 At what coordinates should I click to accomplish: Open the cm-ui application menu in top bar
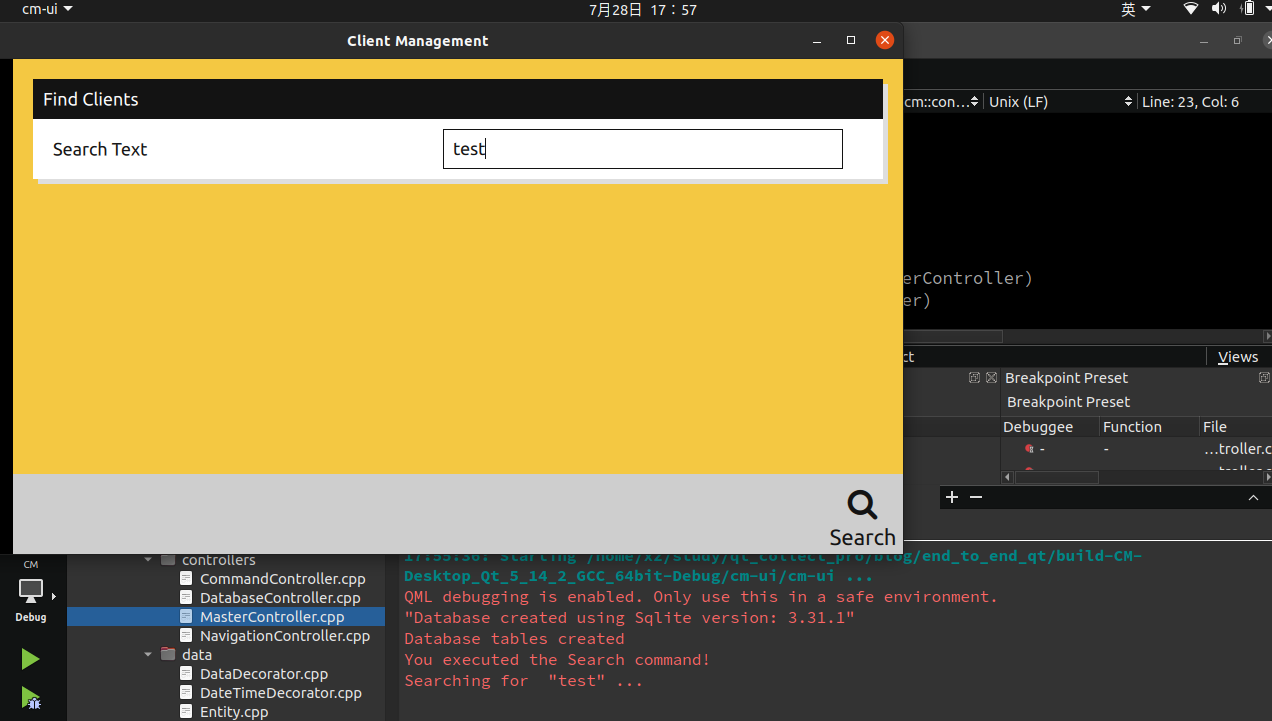[47, 9]
